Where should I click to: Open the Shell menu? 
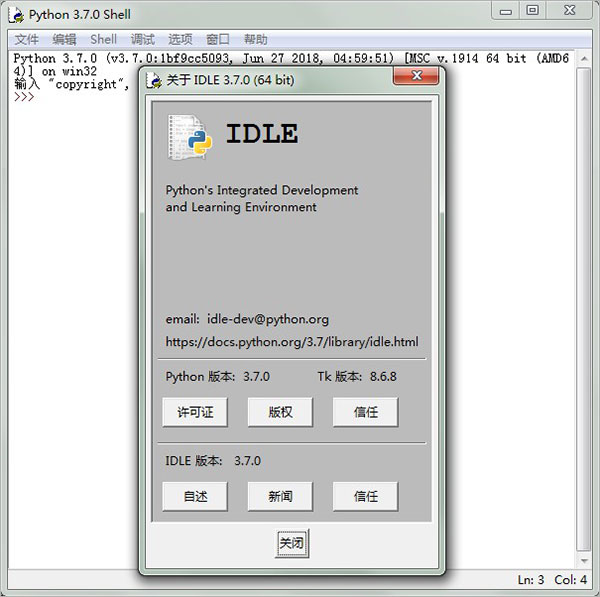point(103,39)
